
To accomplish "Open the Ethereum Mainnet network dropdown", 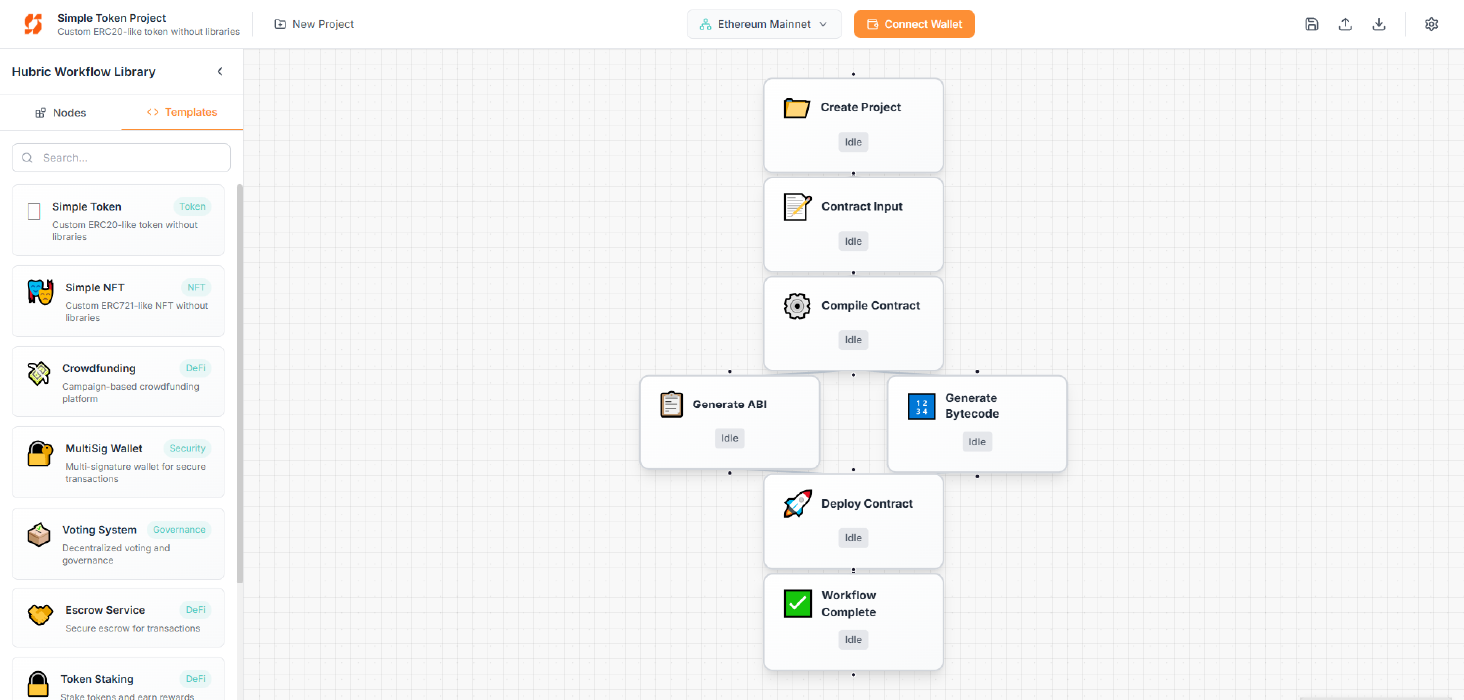I will tap(764, 24).
